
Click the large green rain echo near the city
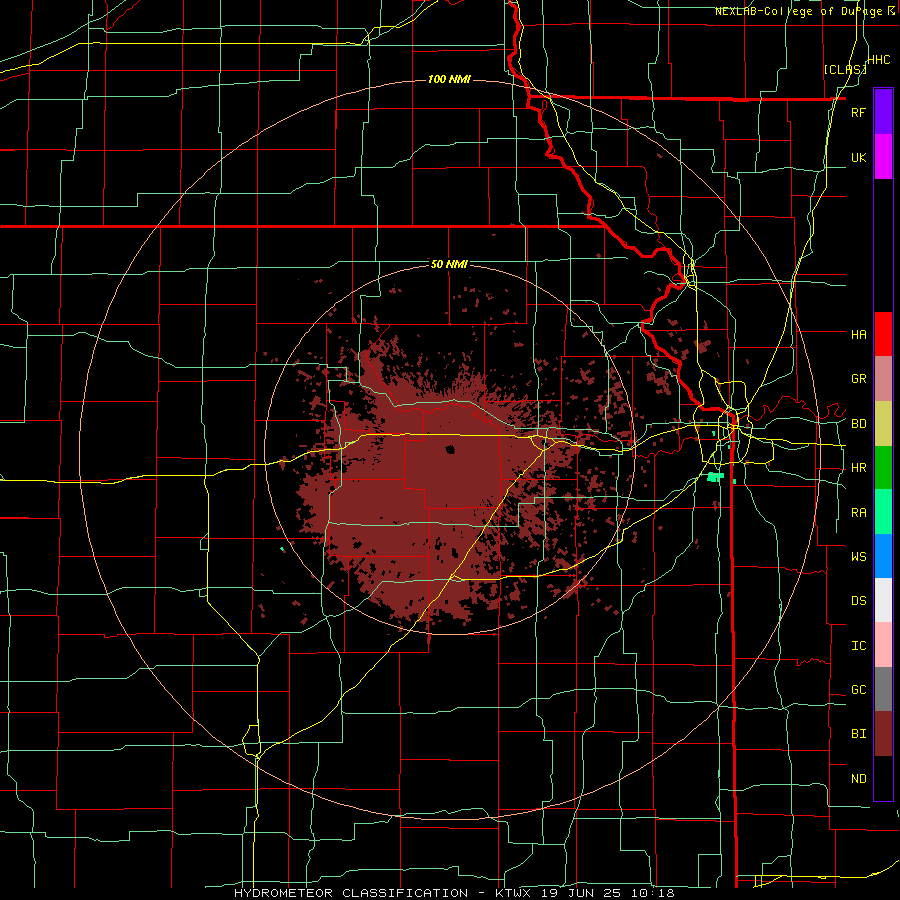pos(715,476)
